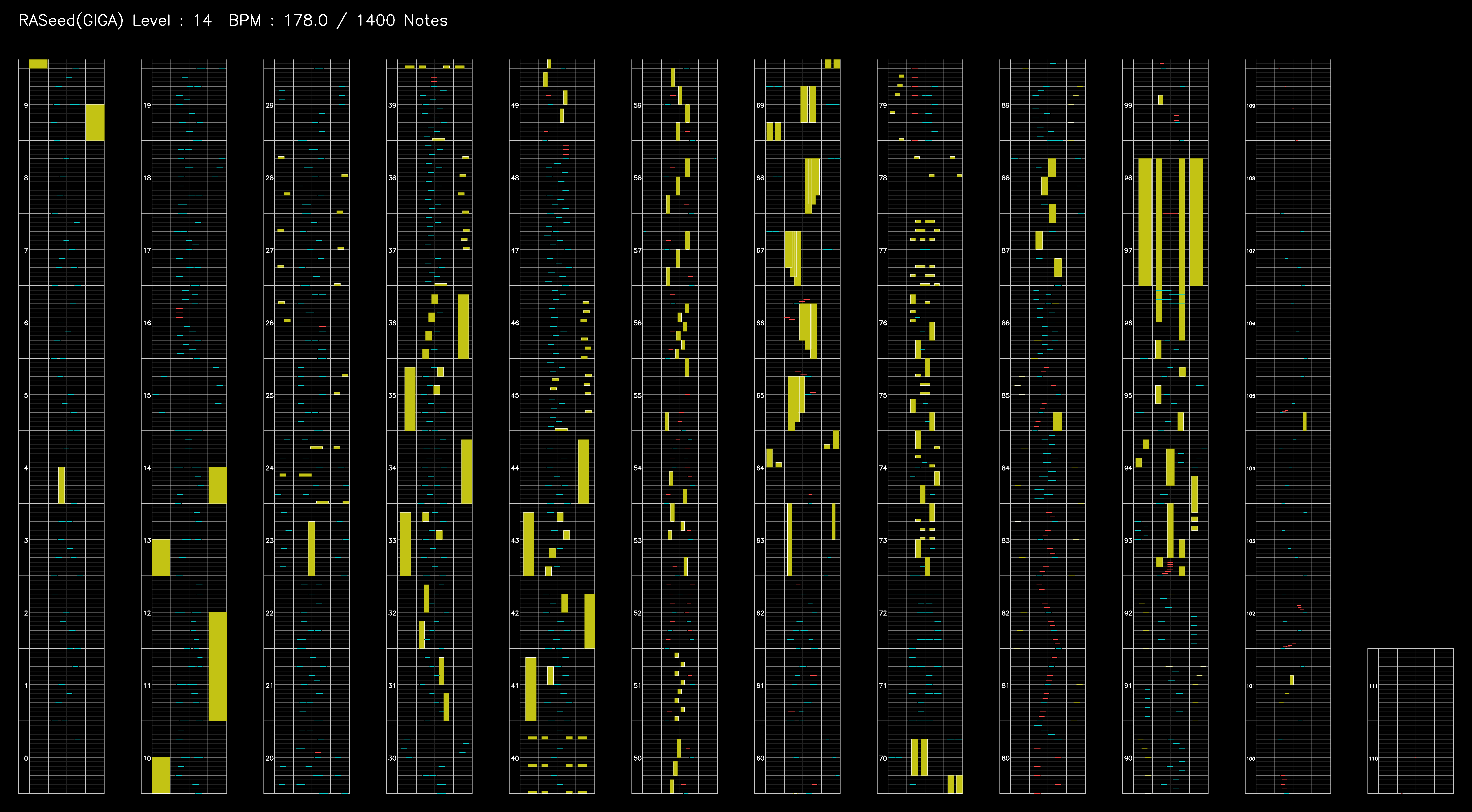Click the small yellow note in measure 101
Screen dimensions: 1472x812
pos(1291,680)
